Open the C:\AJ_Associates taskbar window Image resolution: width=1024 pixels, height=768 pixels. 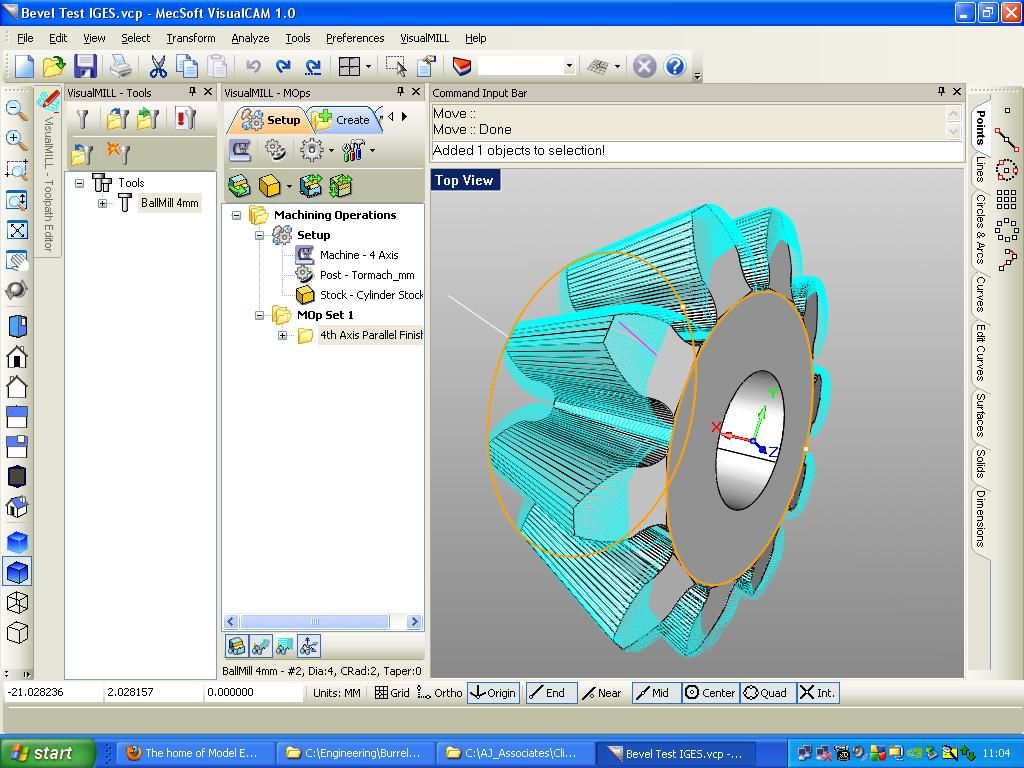514,753
